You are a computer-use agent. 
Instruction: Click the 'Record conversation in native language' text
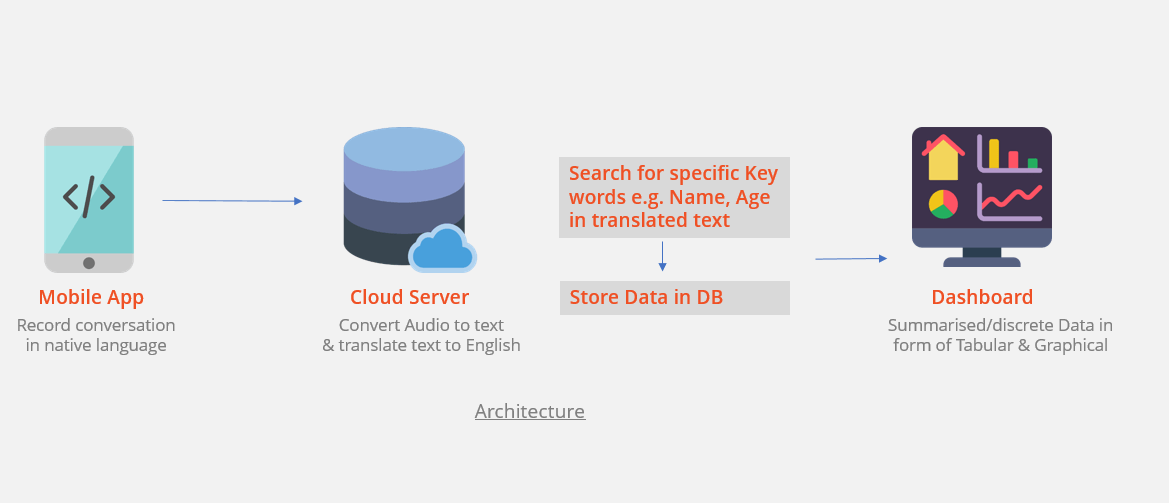(96, 336)
